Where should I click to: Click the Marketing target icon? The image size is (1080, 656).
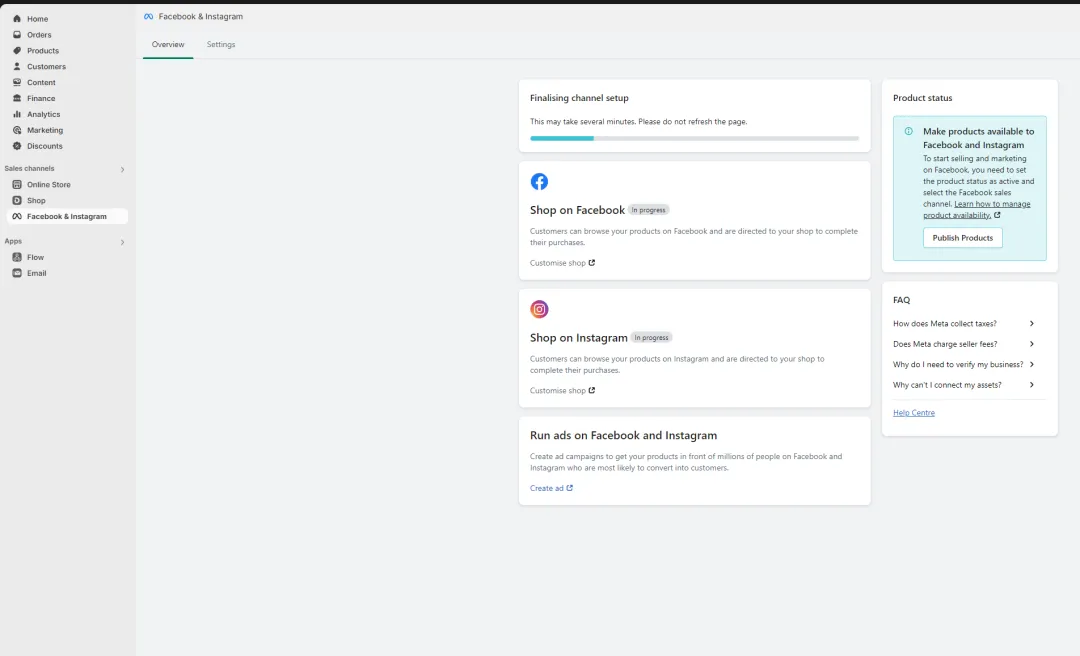click(x=17, y=130)
